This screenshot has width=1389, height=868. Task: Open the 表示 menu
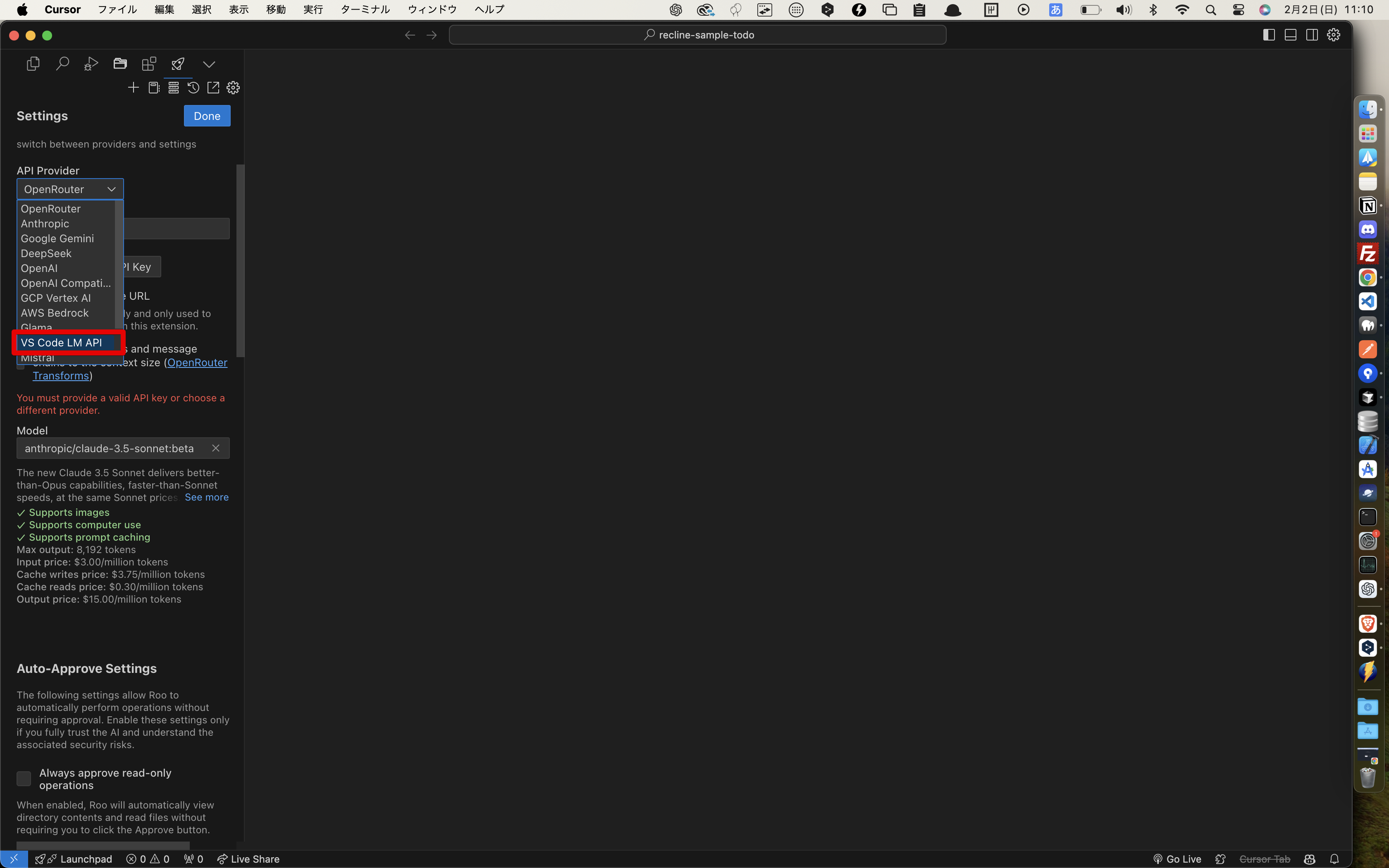click(239, 9)
